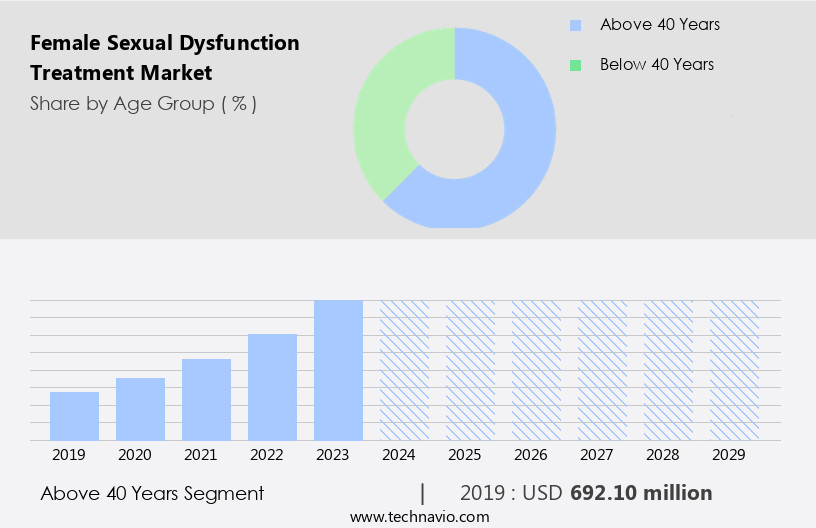The width and height of the screenshot is (816, 528).
Task: Select the hatched forecast bar for 2024
Action: pos(404,370)
